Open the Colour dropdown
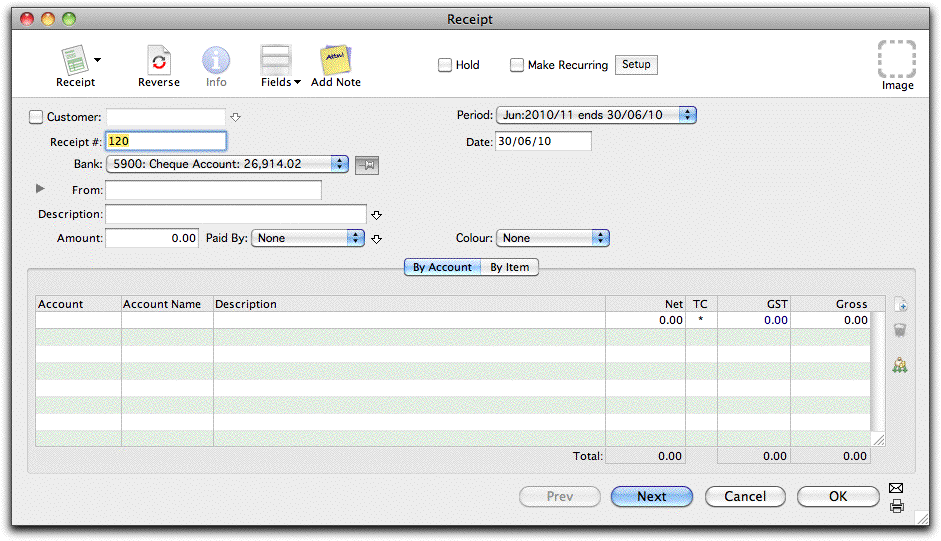Screen dimensions: 941x541 [x=553, y=238]
